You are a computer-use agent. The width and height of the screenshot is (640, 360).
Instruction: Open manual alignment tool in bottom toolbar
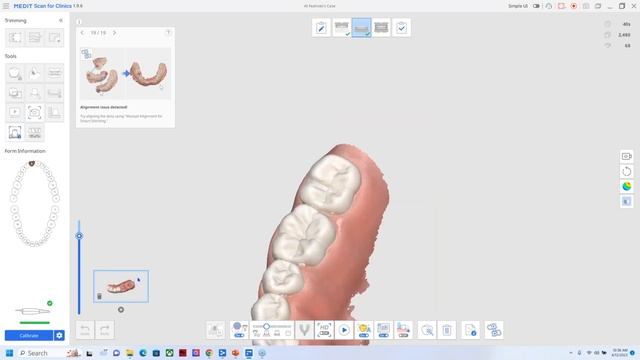[x=494, y=330]
